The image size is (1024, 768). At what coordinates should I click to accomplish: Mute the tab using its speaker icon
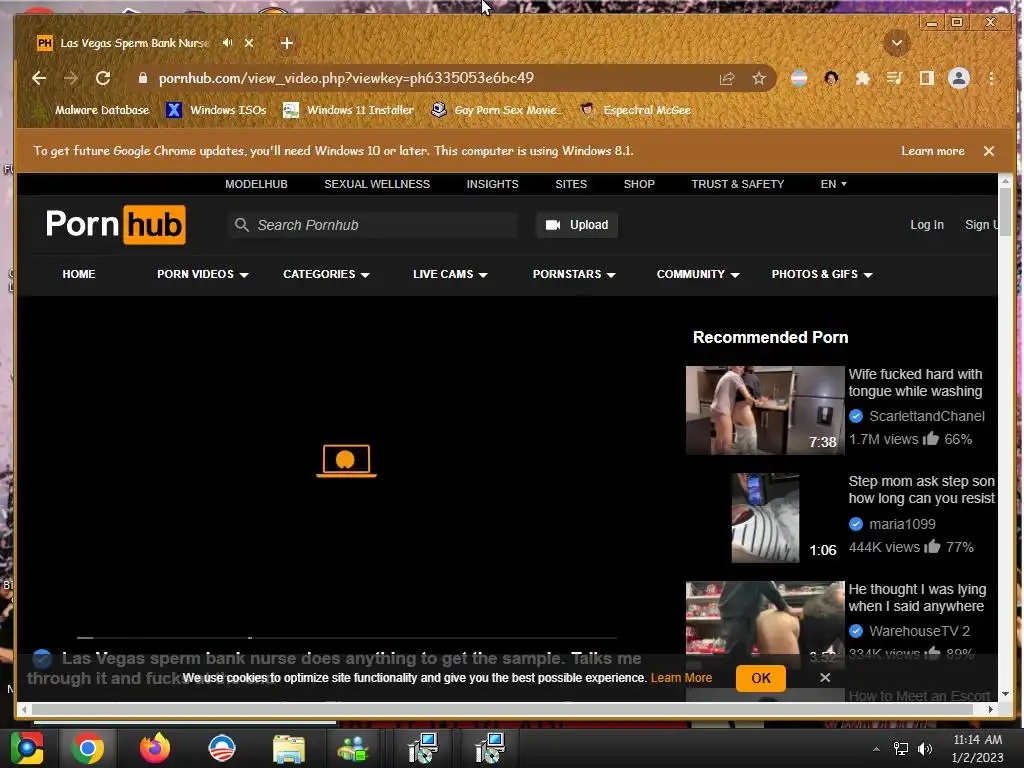click(227, 43)
